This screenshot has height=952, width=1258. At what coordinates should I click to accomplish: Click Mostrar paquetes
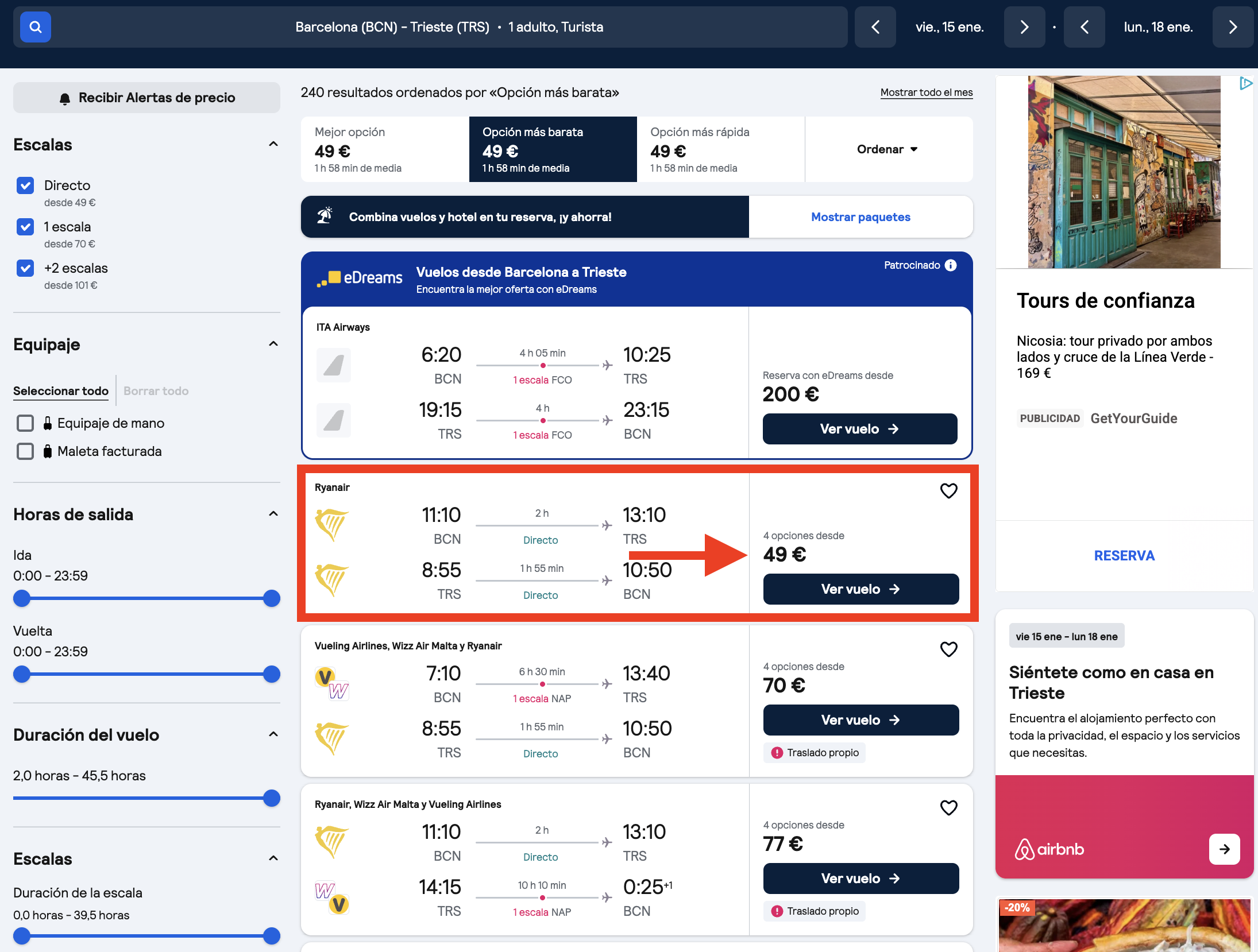(860, 217)
